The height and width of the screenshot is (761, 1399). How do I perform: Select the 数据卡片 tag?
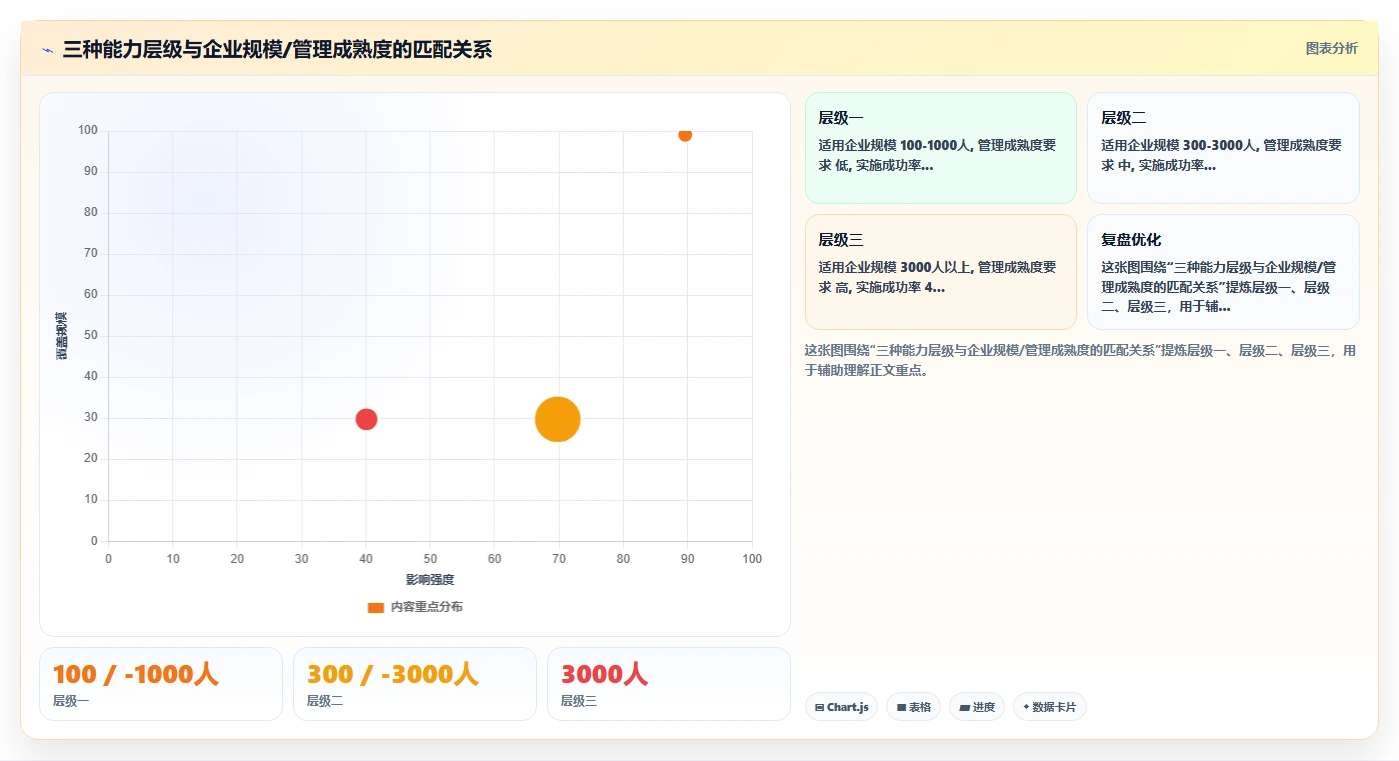(x=1050, y=707)
